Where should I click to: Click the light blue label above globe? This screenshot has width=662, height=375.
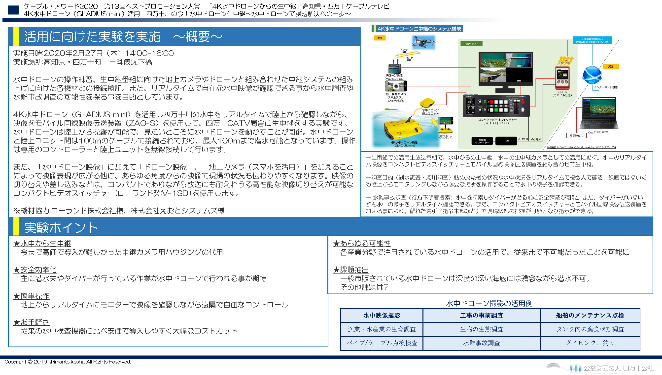point(592,40)
